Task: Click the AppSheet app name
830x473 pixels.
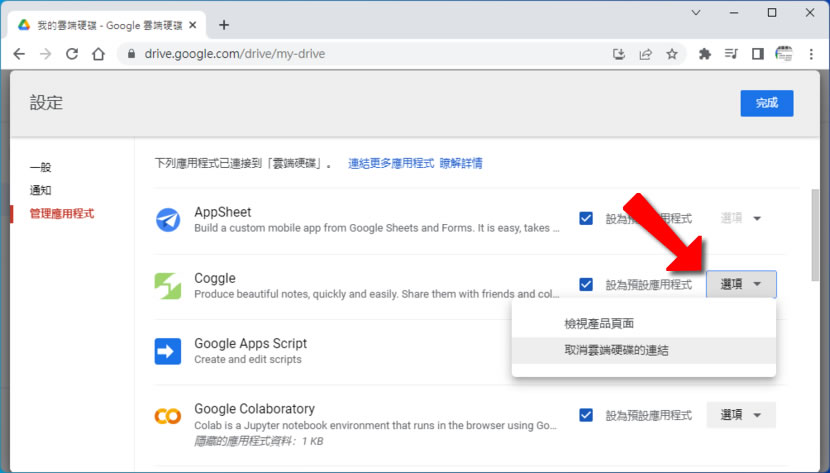Action: click(x=222, y=212)
